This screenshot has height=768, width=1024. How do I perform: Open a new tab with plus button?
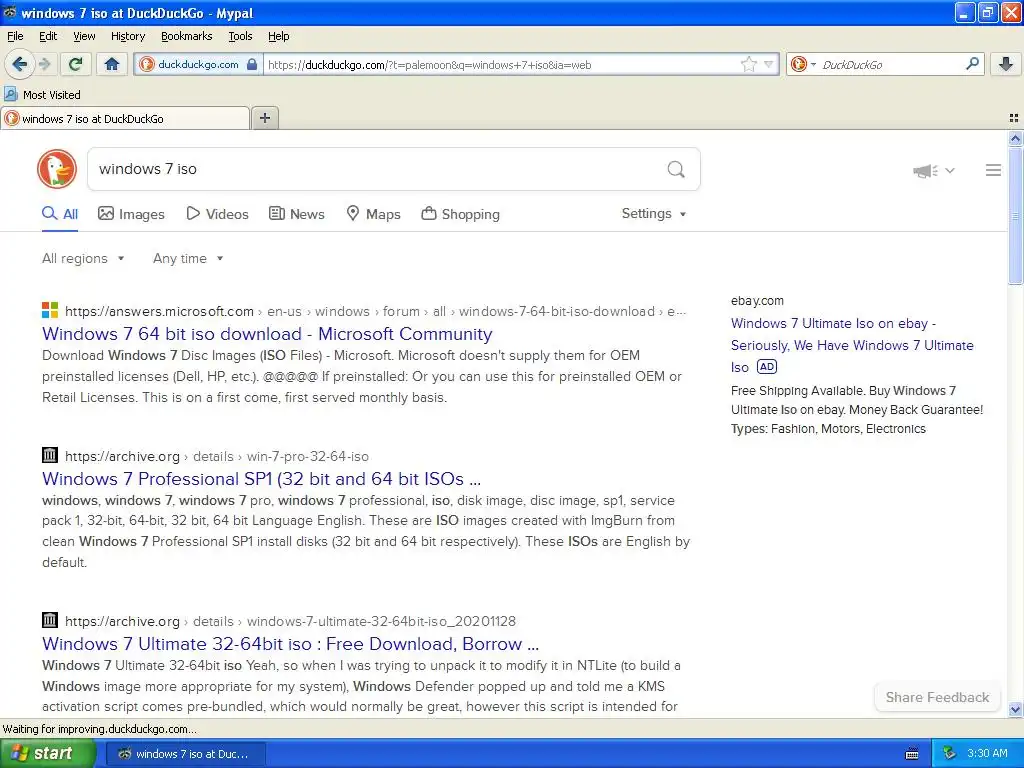(x=264, y=118)
